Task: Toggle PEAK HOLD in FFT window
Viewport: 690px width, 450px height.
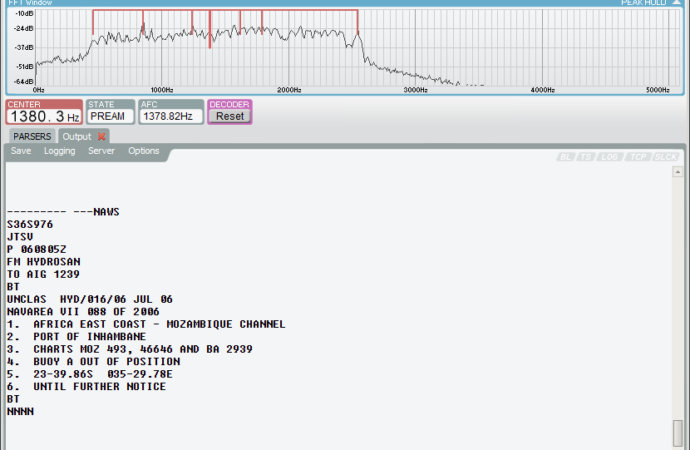Action: click(643, 3)
